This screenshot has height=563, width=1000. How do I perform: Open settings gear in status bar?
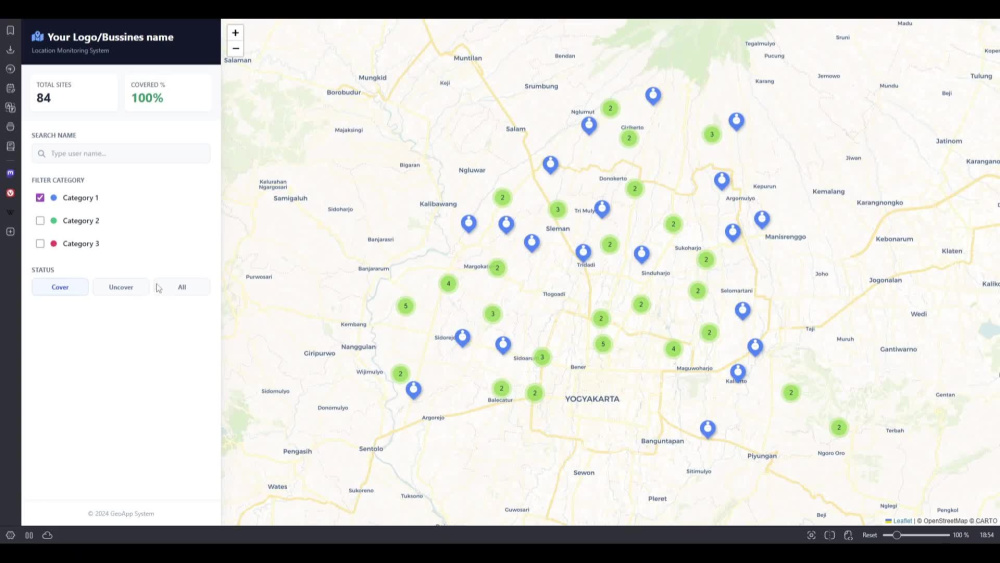click(10, 535)
